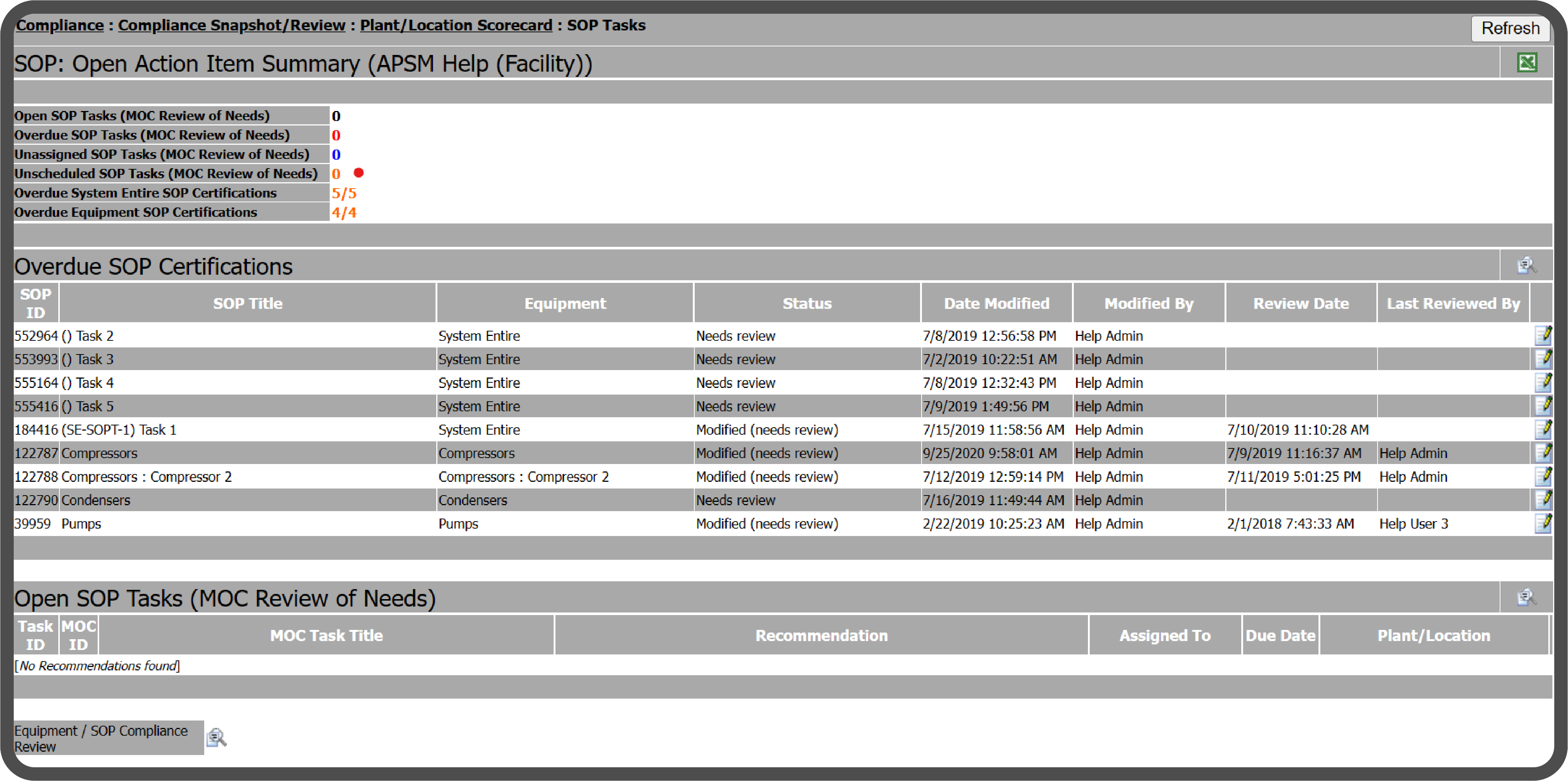Click the Review Date column header
This screenshot has height=781, width=1568.
pyautogui.click(x=1300, y=303)
